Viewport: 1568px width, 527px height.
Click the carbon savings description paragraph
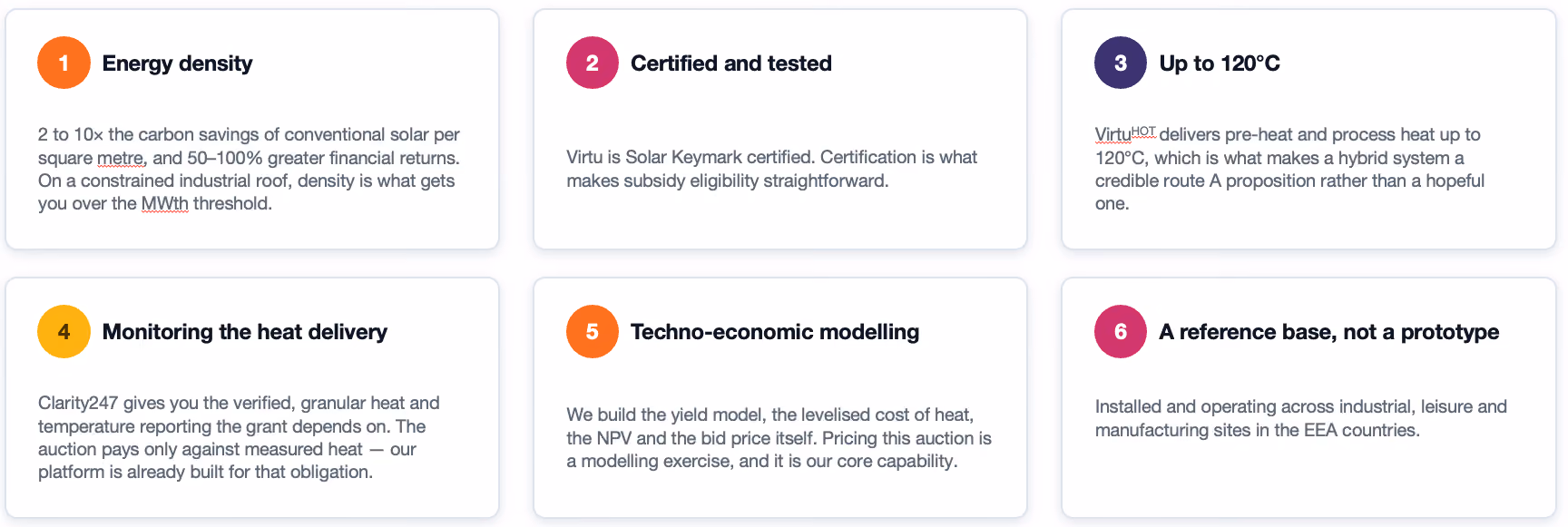pos(249,169)
